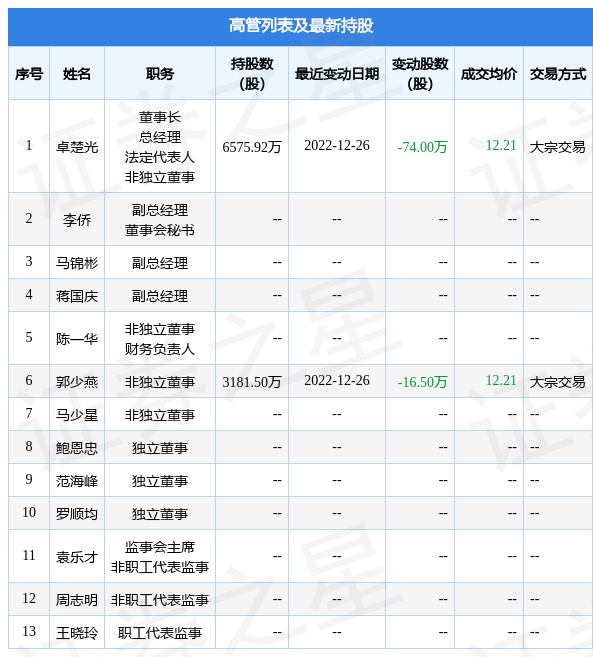This screenshot has width=593, height=657.
Task: Select the name 鲍恩忠
Action: [x=77, y=447]
